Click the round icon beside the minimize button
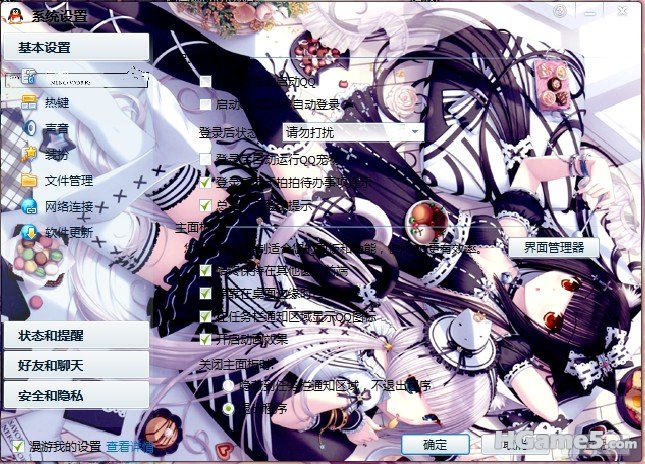The image size is (645, 464). point(560,11)
